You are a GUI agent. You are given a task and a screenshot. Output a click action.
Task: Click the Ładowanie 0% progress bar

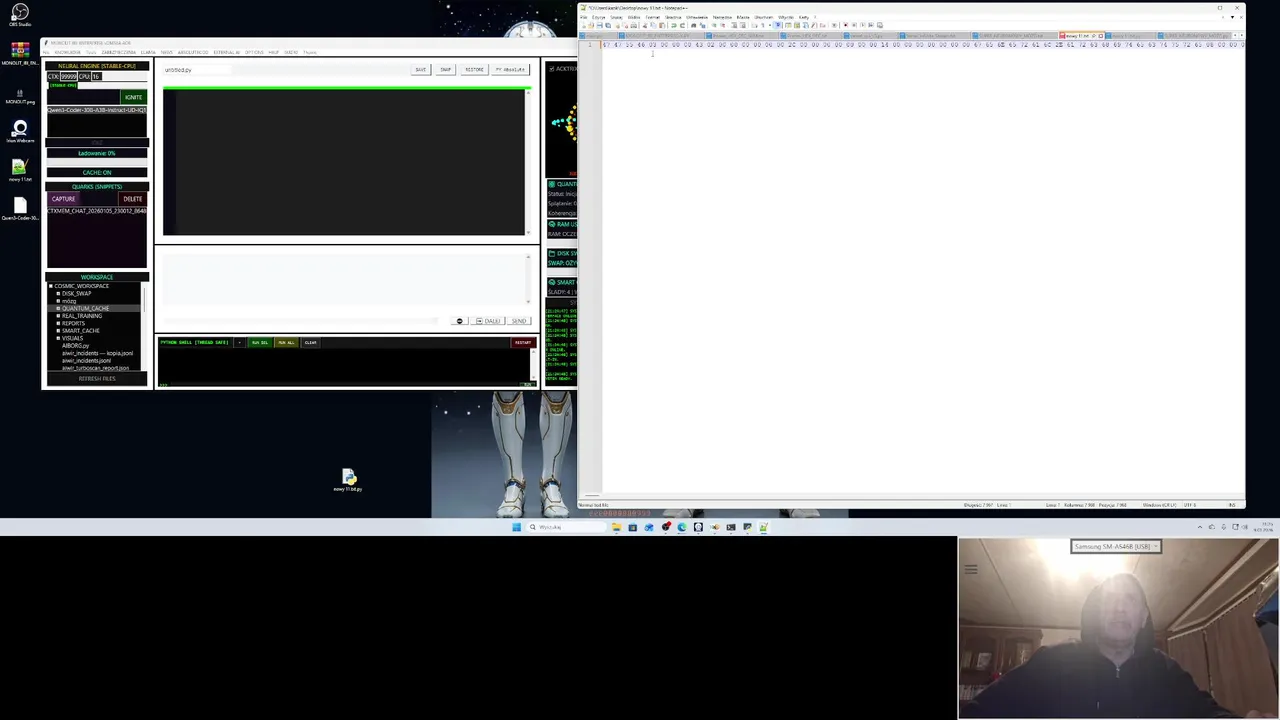(x=97, y=153)
